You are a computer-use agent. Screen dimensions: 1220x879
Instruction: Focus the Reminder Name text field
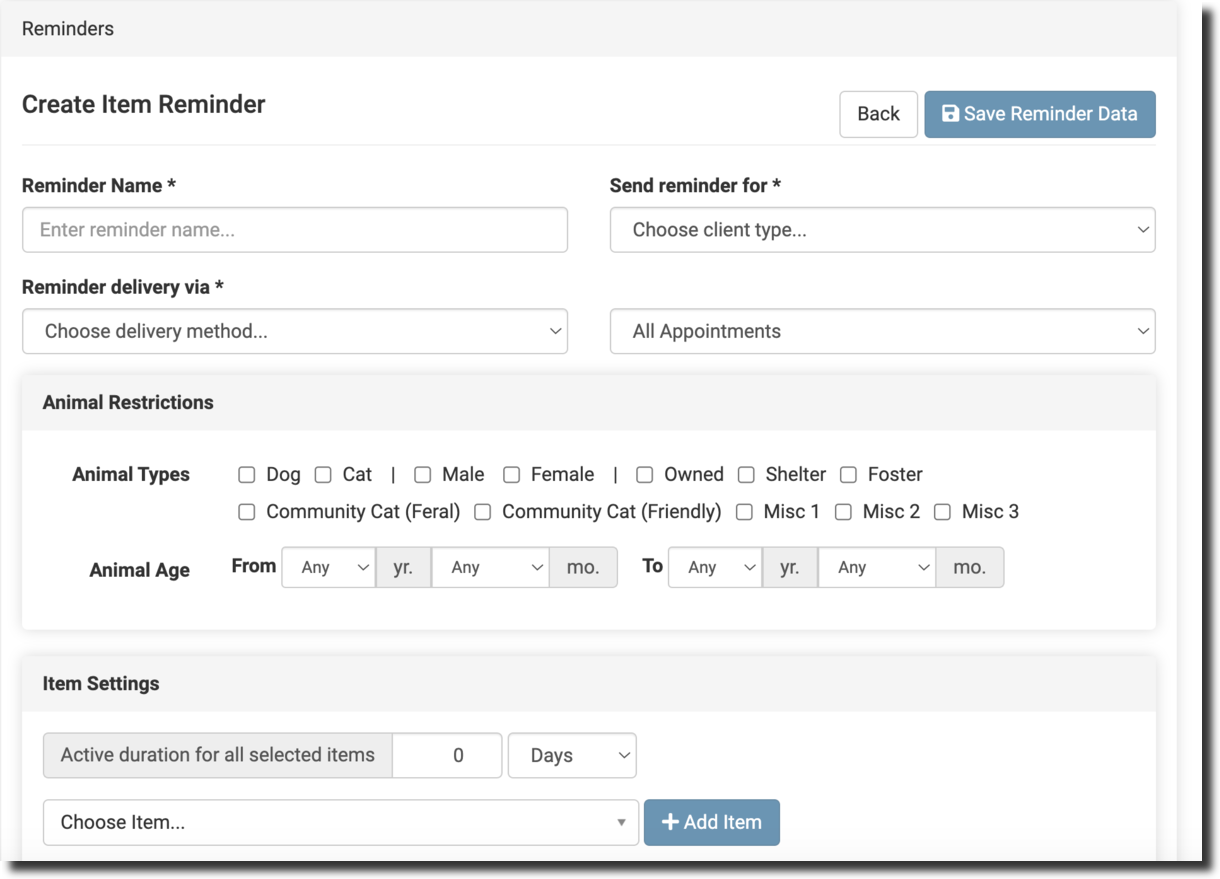(x=294, y=230)
